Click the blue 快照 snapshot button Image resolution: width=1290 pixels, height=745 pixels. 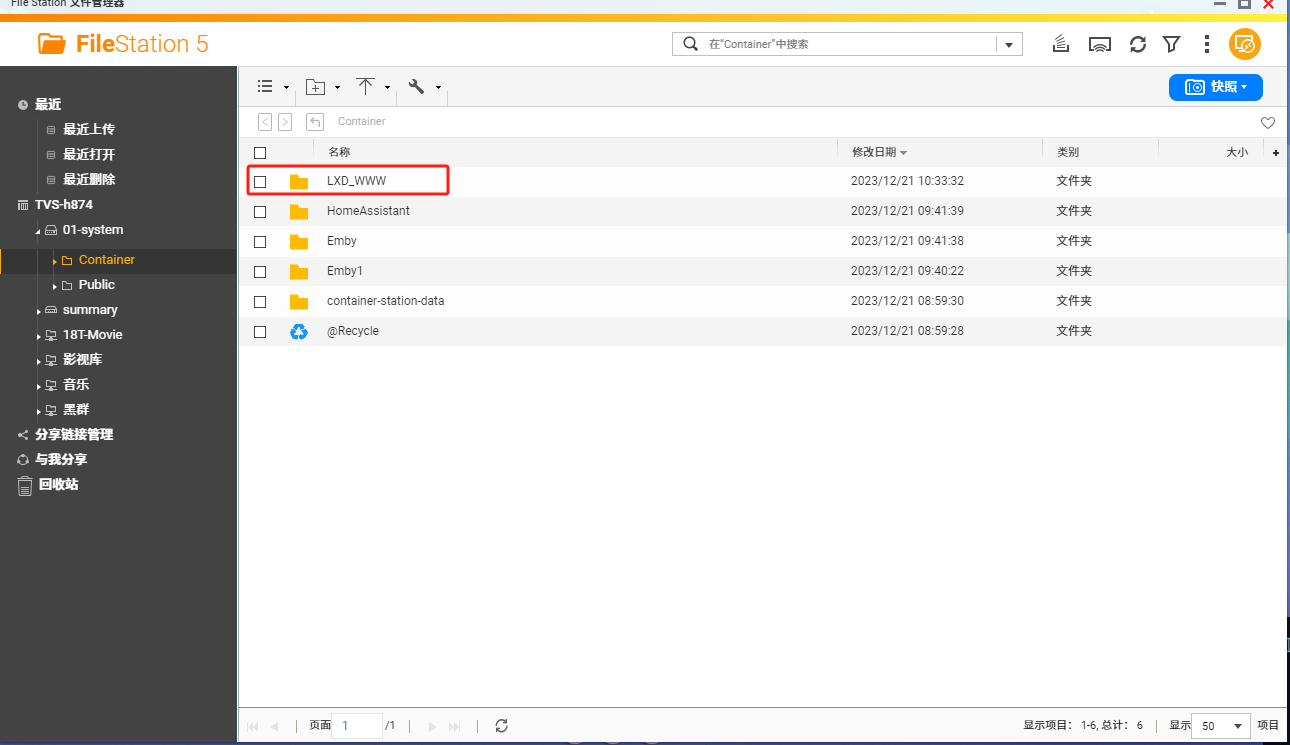click(1215, 87)
